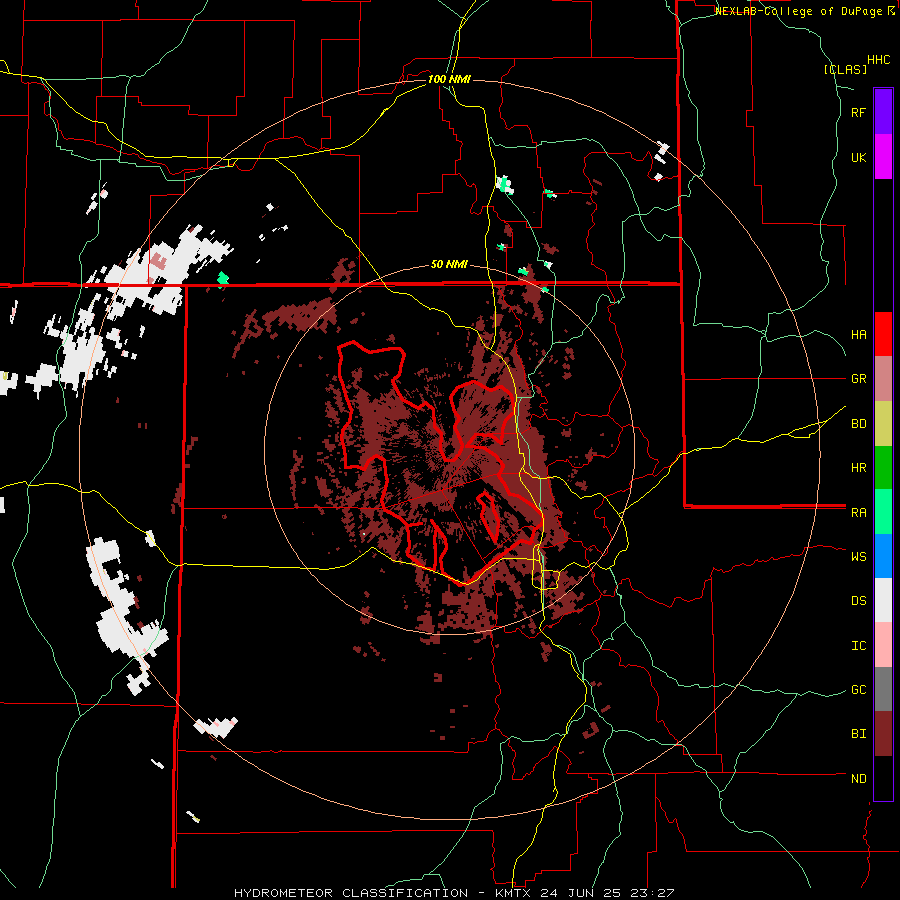Click the 50 NMI range ring label
The width and height of the screenshot is (900, 900).
pos(449,264)
